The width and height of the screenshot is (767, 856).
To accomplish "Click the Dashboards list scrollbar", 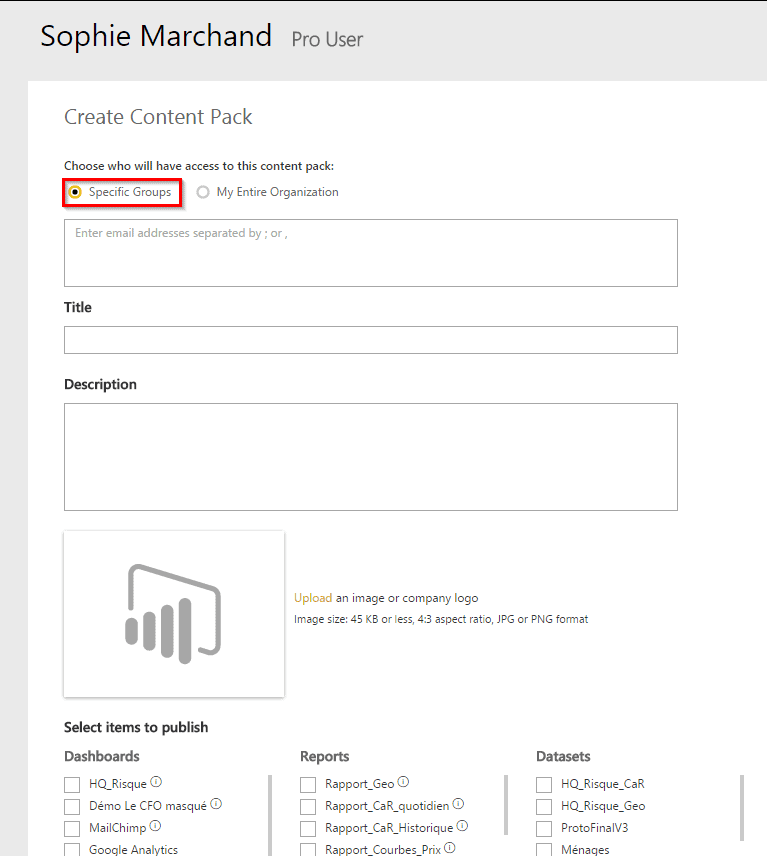I will point(270,808).
